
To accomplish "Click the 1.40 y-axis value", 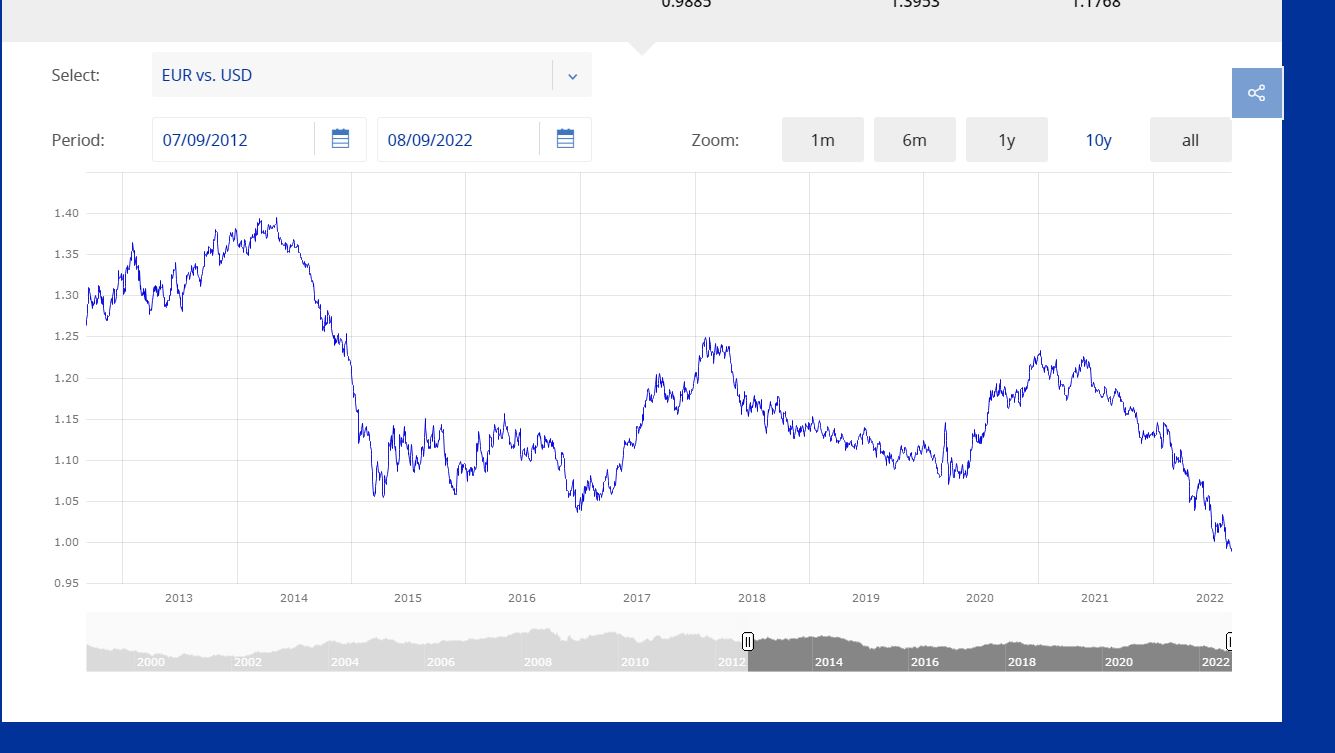I will [x=66, y=213].
